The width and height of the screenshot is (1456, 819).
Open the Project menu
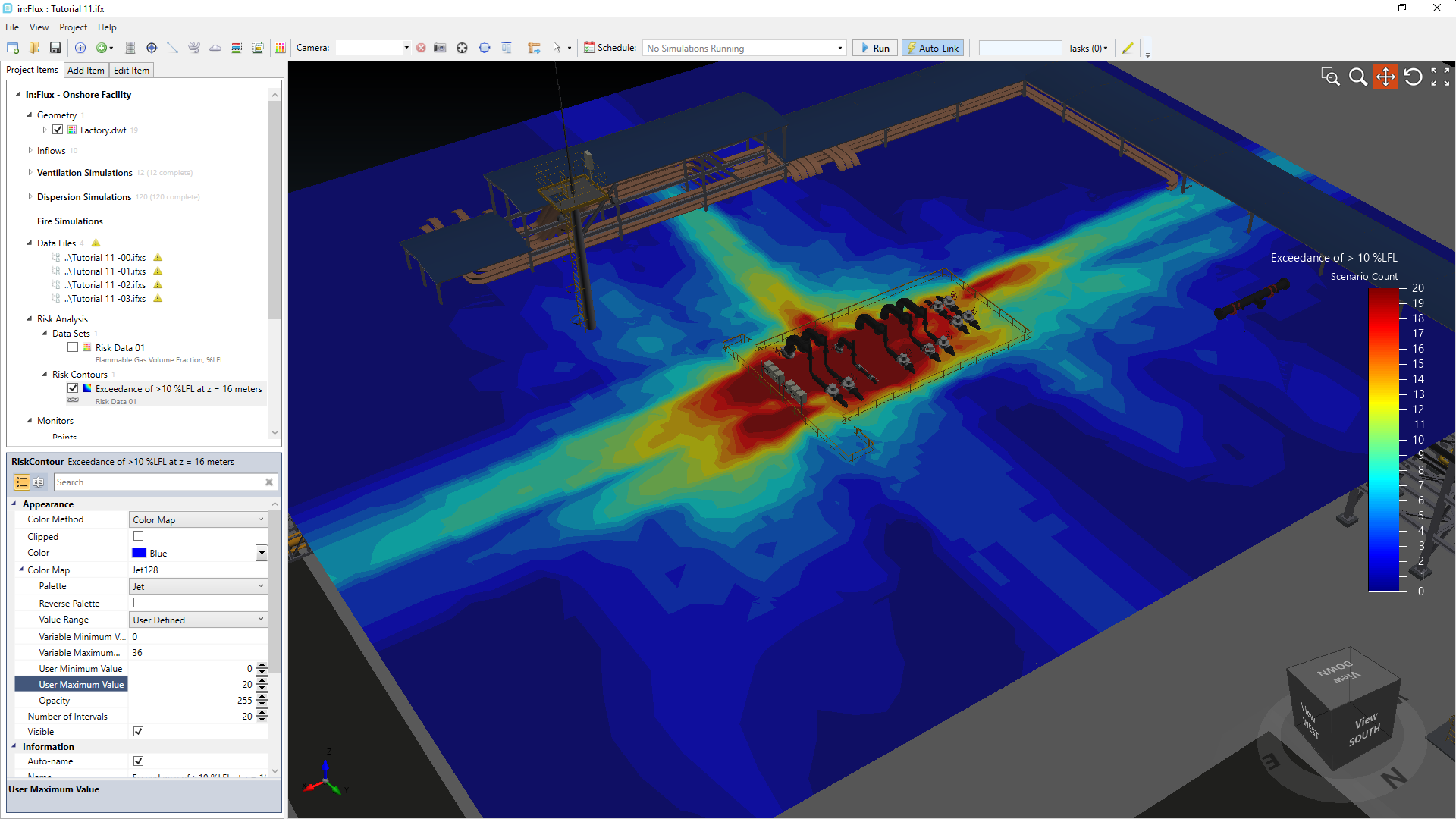73,27
